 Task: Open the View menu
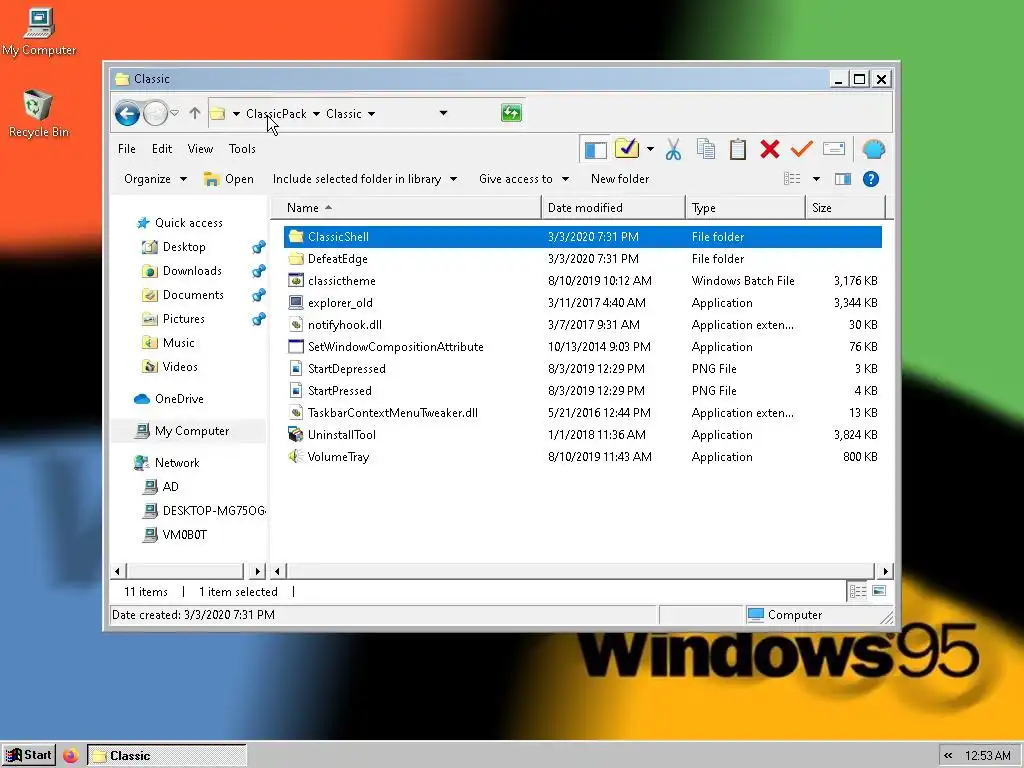200,149
